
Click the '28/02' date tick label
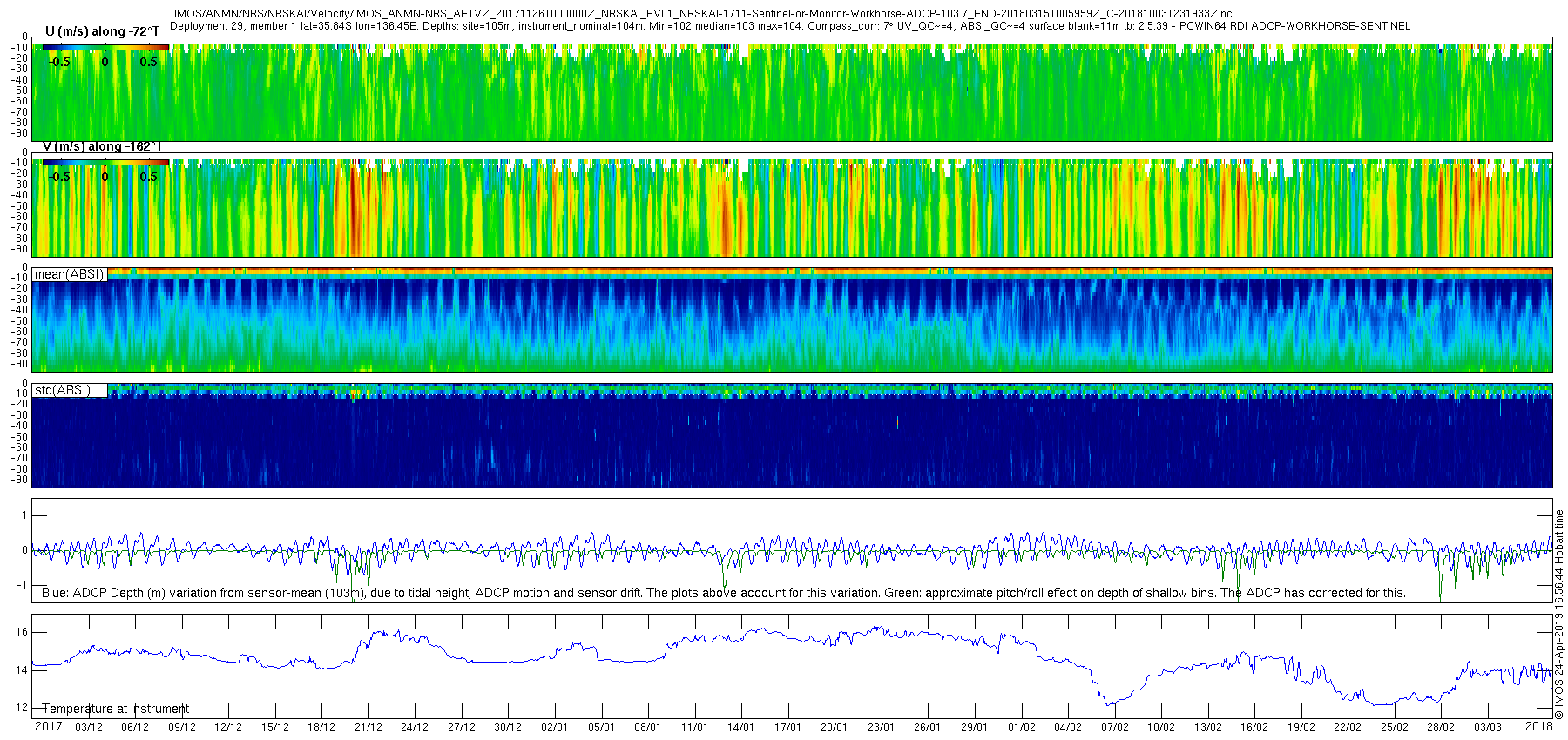point(1441,728)
